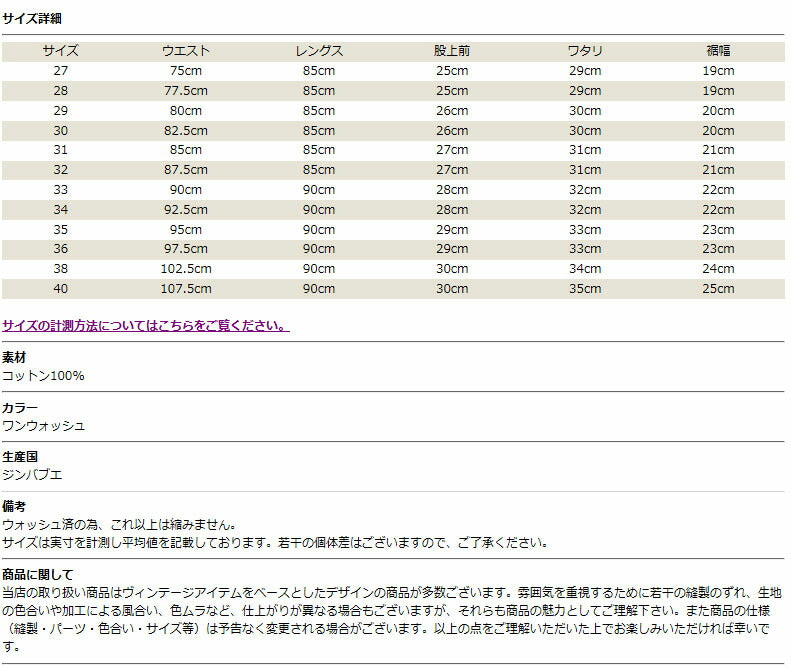Select the ワタリ column header
791x668 pixels.
point(584,51)
